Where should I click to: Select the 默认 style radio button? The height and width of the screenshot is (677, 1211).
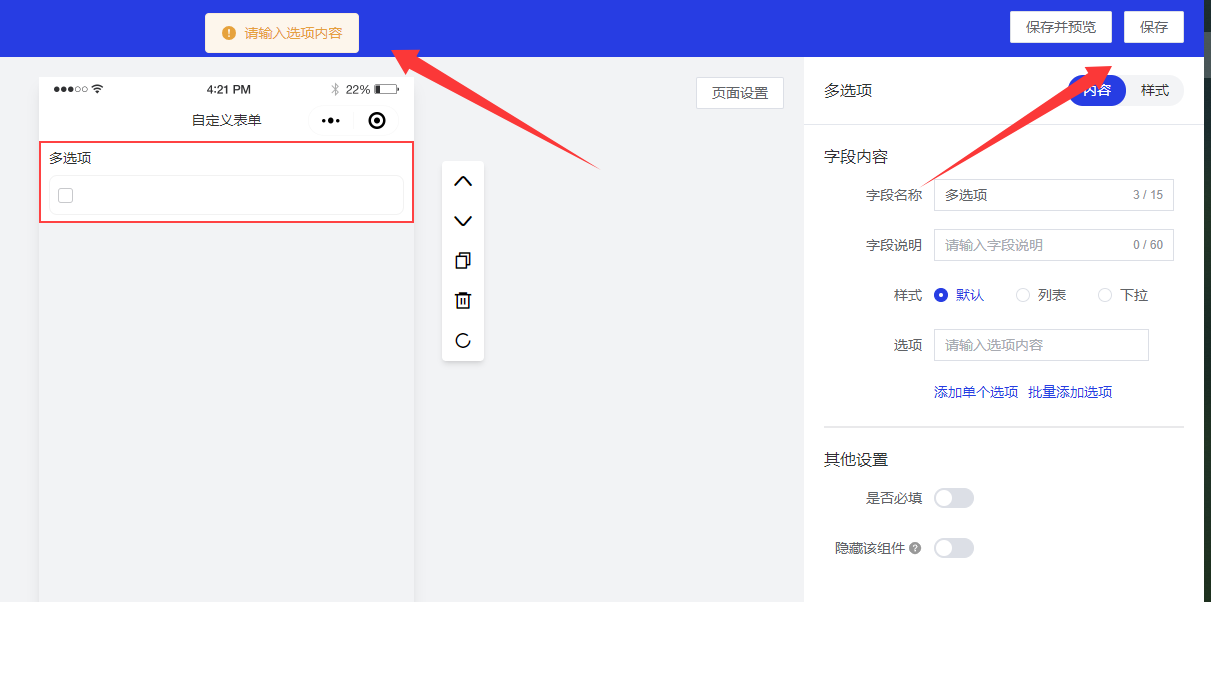tap(941, 295)
